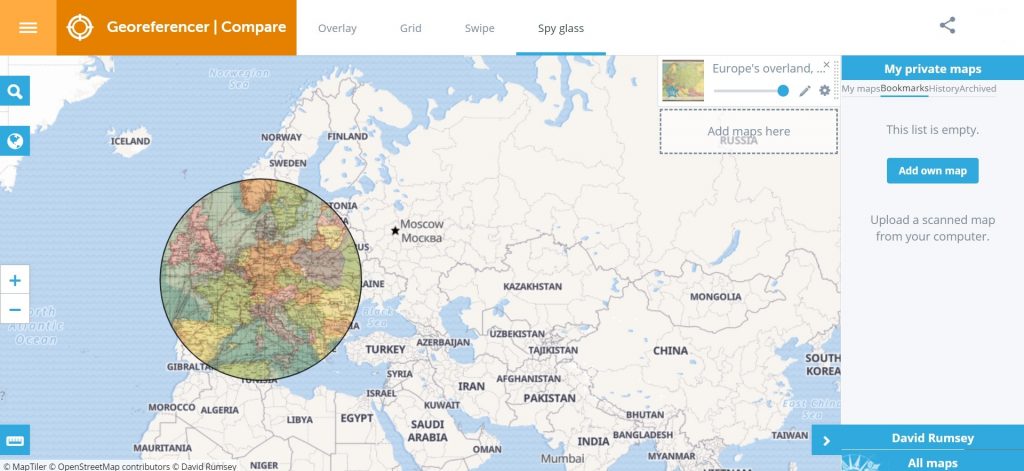Edit the Europe's overland map with pencil
Screen dimensions: 1024x471
[x=805, y=91]
